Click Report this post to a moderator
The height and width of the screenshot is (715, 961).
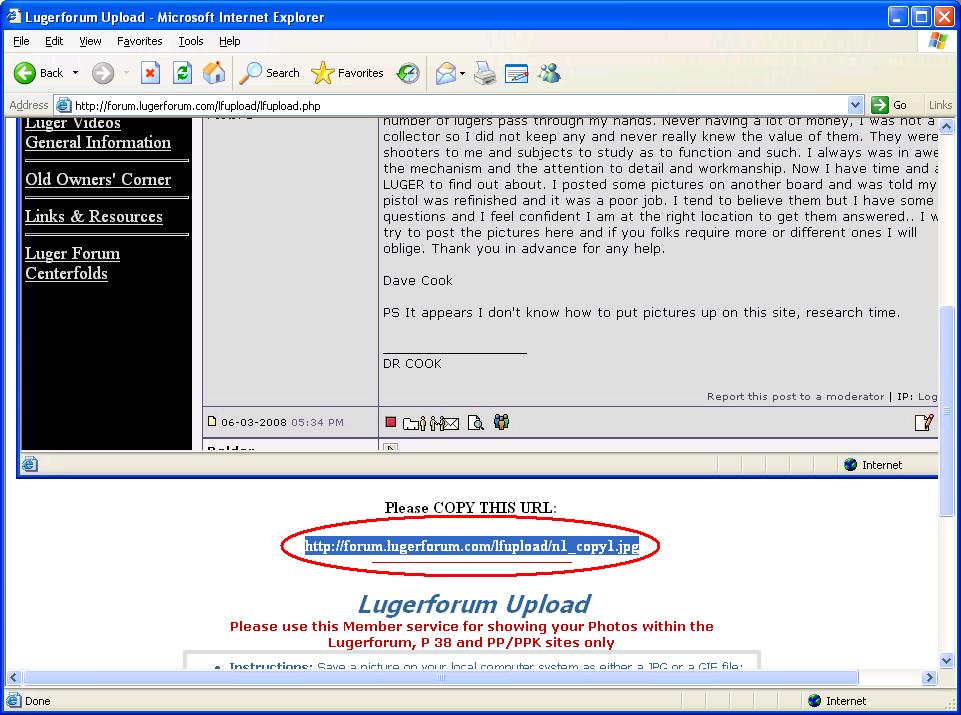click(x=796, y=396)
